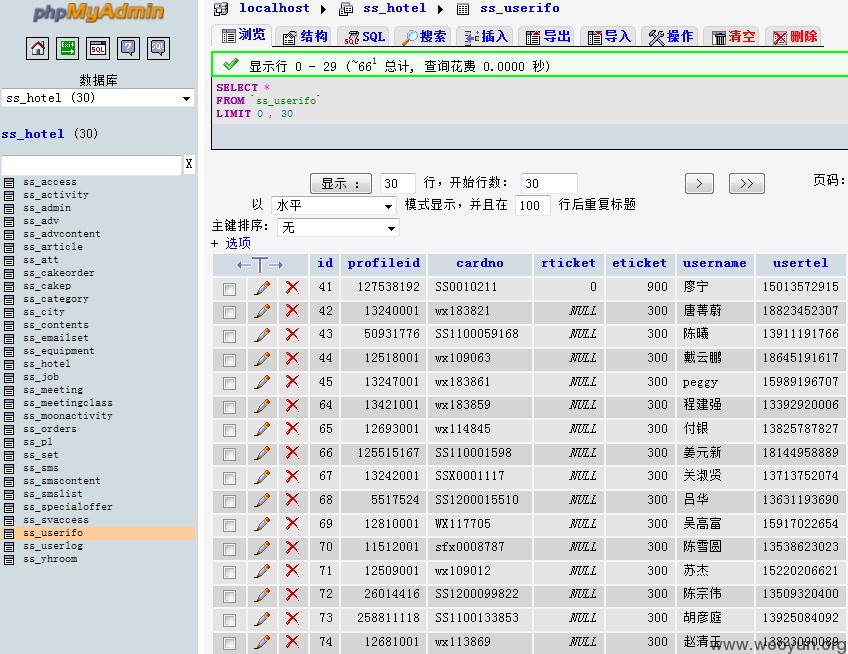Delete row with id 71 red X
Viewport: 848px width, 654px height.
coord(293,571)
